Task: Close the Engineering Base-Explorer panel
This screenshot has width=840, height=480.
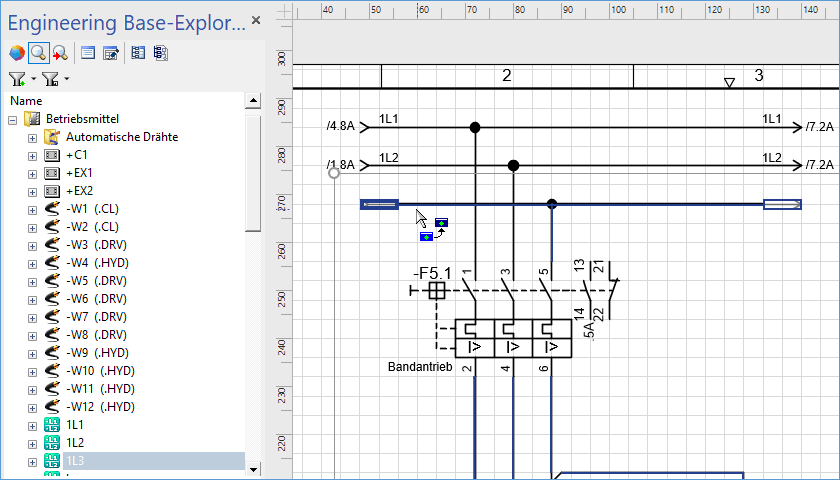Action: point(256,20)
